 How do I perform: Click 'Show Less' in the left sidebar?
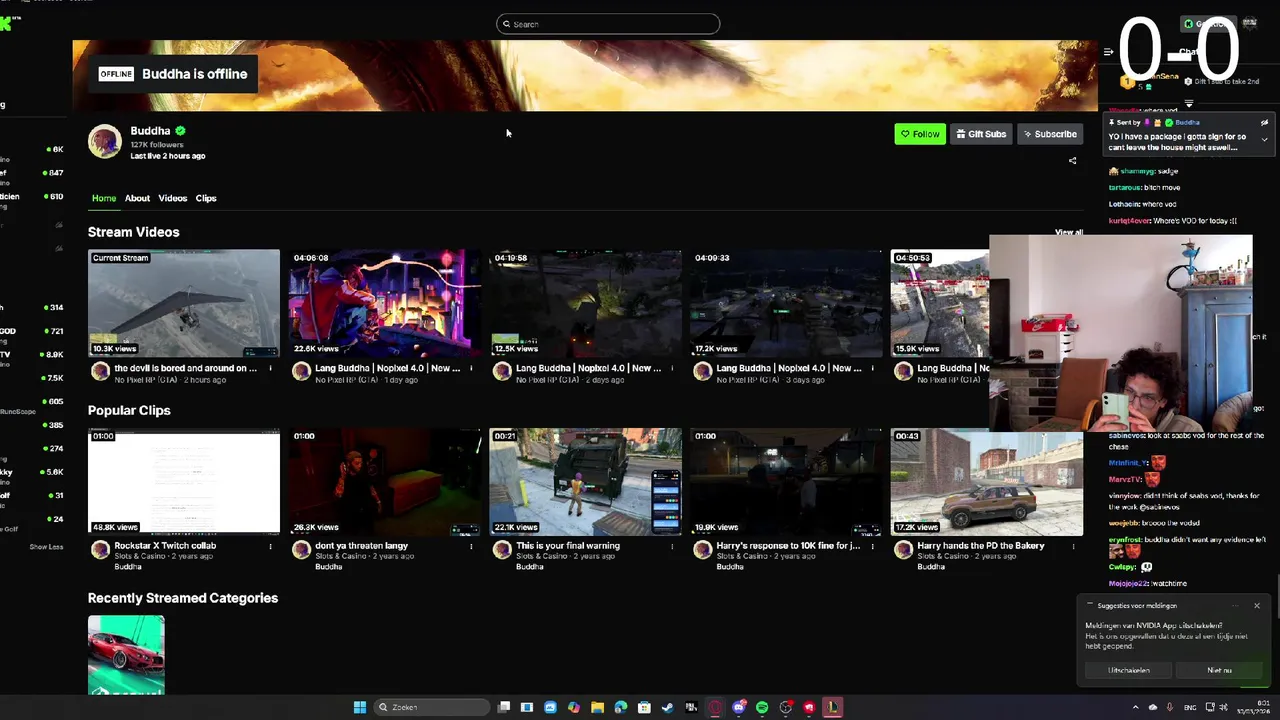[46, 547]
